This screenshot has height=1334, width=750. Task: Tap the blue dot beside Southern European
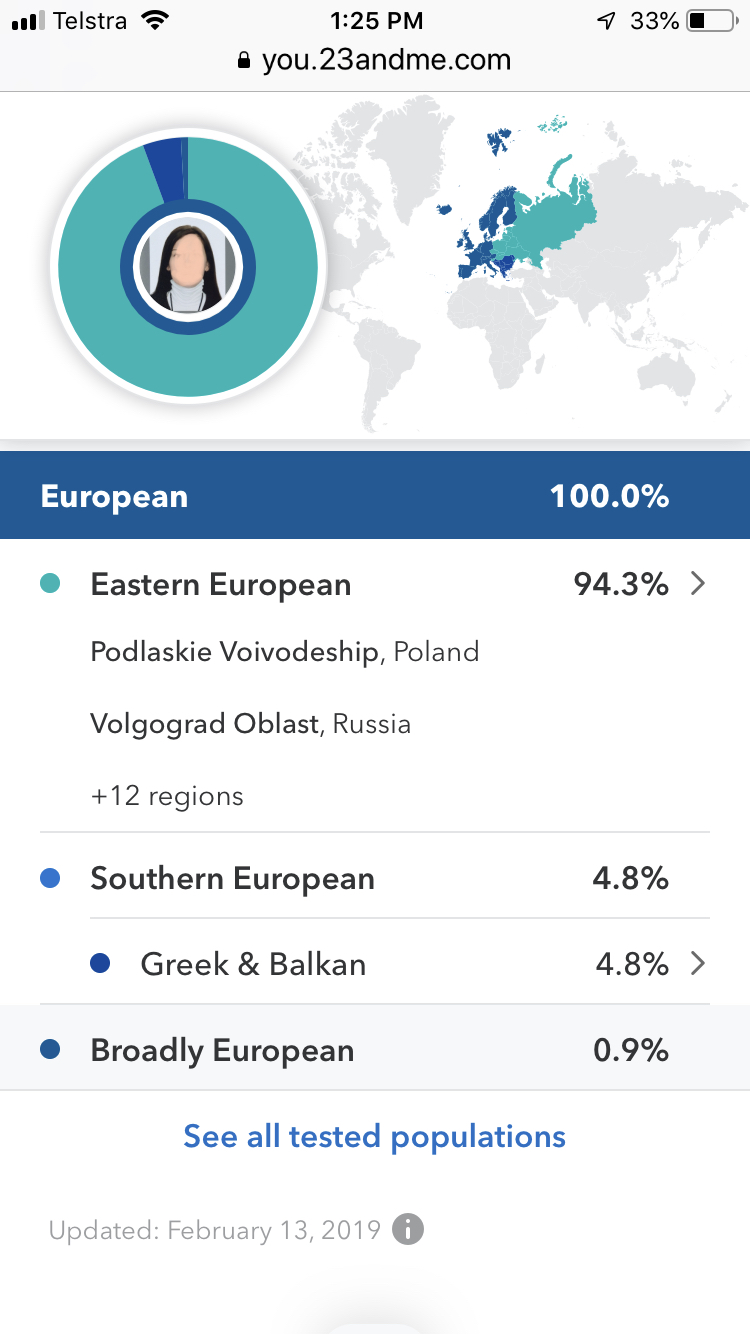click(x=50, y=879)
